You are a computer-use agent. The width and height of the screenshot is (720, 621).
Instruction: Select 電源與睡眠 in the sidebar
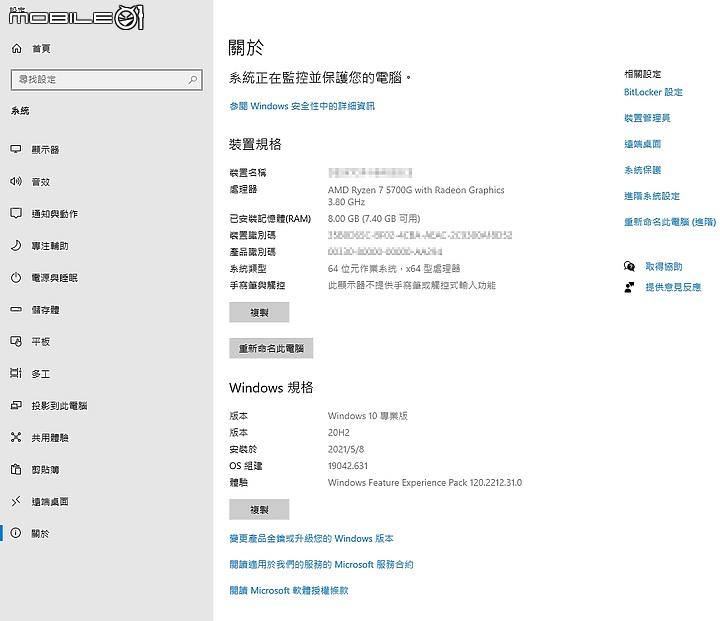point(54,278)
